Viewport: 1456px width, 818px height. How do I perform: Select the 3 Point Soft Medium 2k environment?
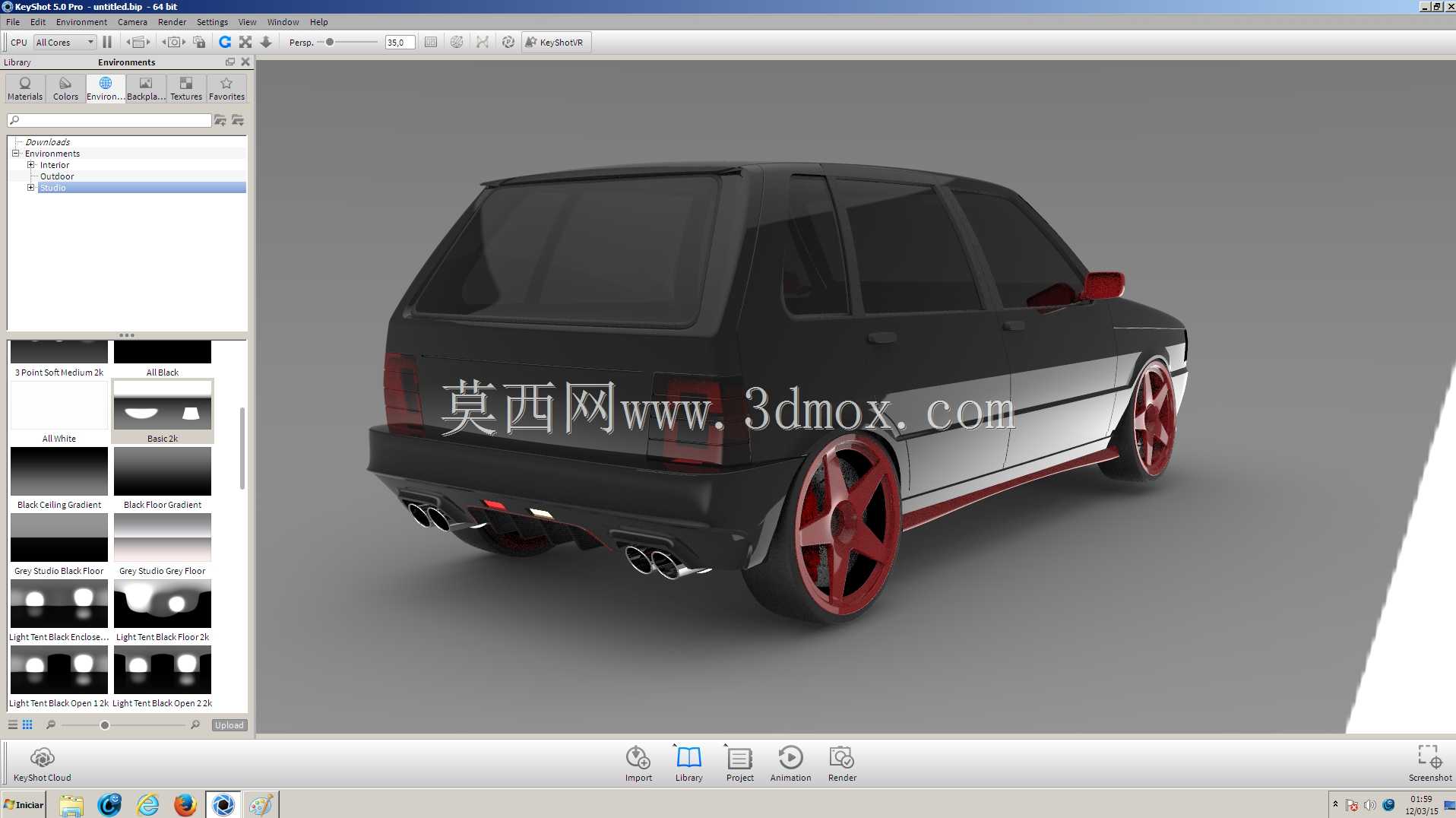pos(59,359)
